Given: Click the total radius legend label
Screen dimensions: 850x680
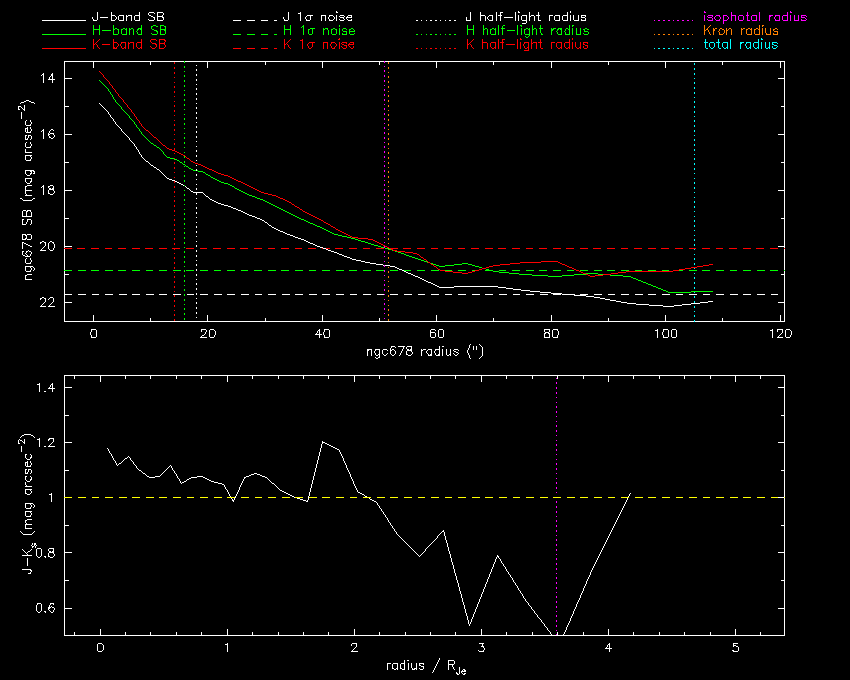Looking at the screenshot, I should pos(740,45).
